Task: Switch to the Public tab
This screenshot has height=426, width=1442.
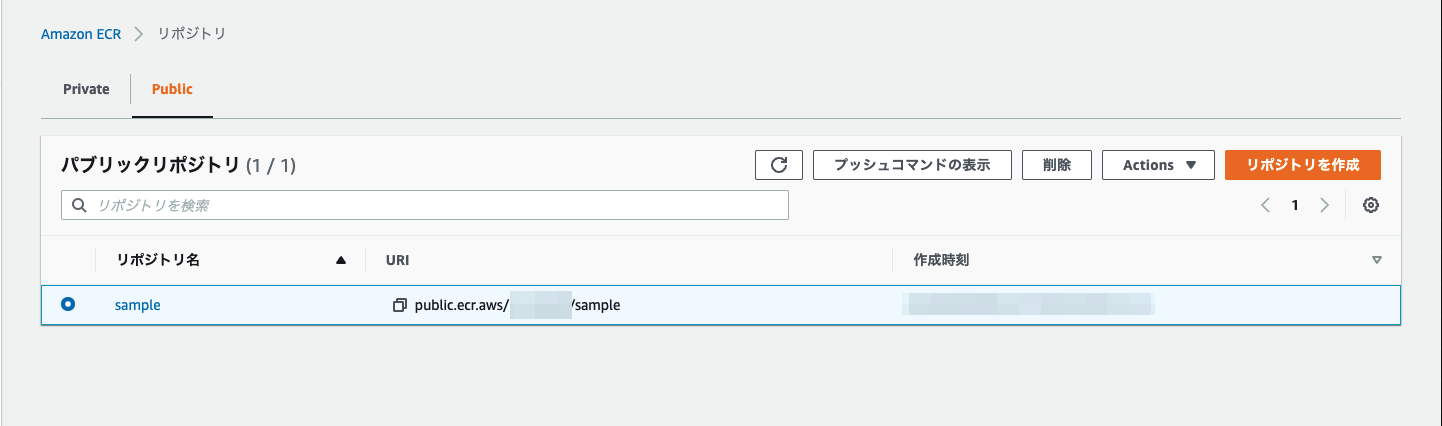Action: pos(172,89)
